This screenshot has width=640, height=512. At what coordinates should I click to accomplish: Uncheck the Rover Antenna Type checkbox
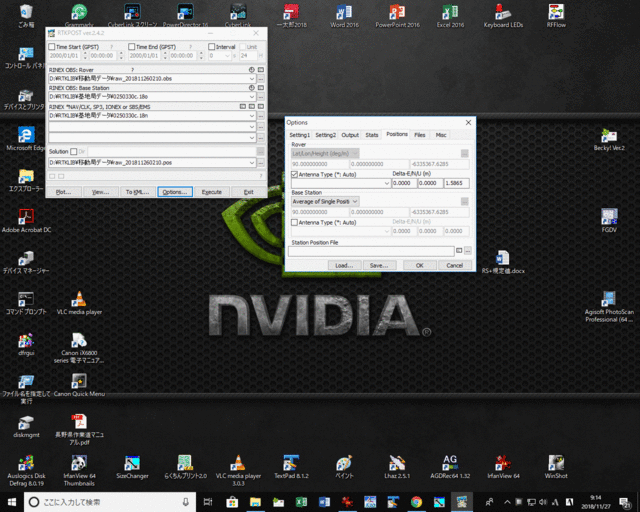click(294, 174)
